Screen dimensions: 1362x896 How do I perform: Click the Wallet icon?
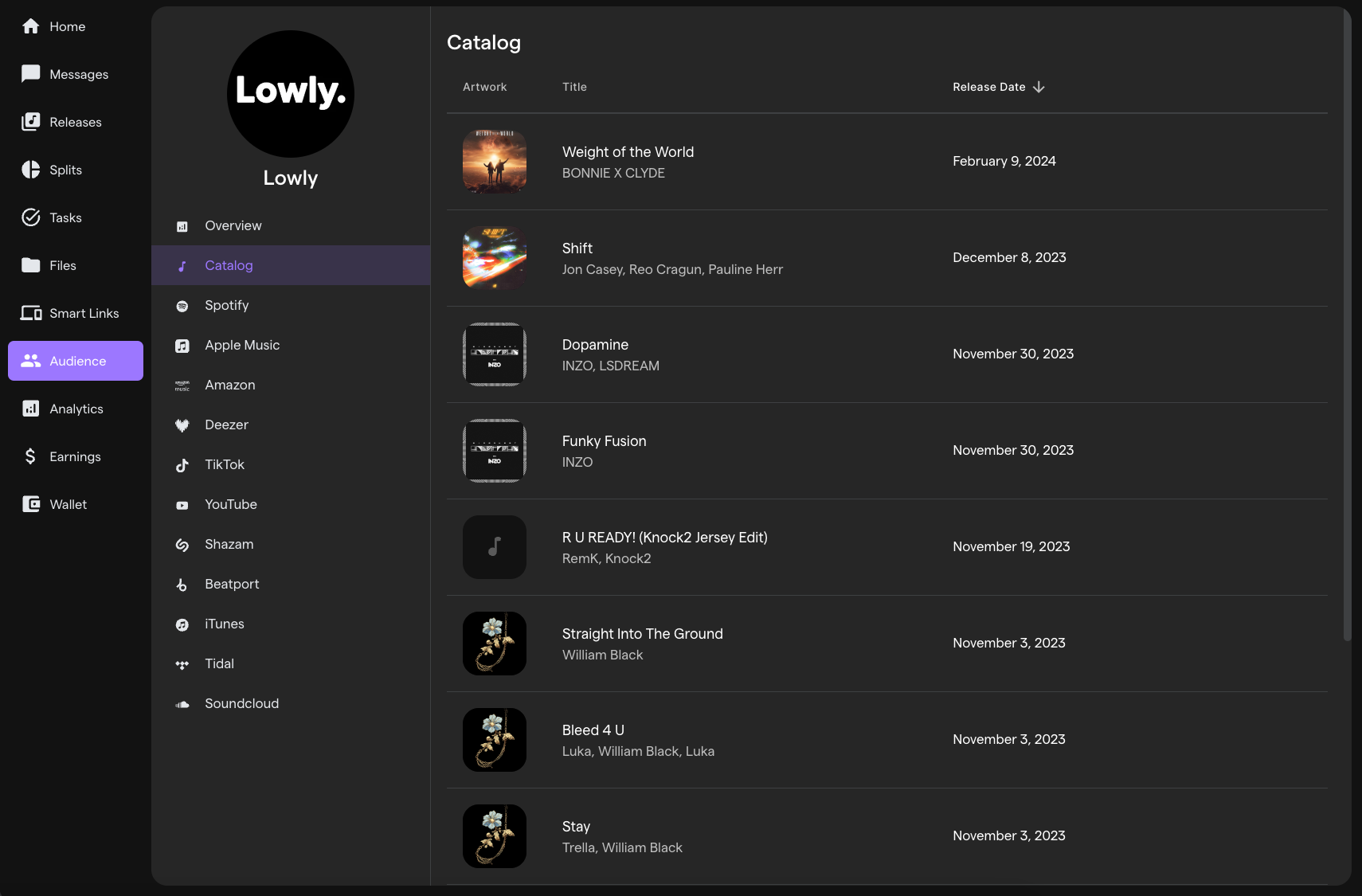point(30,504)
